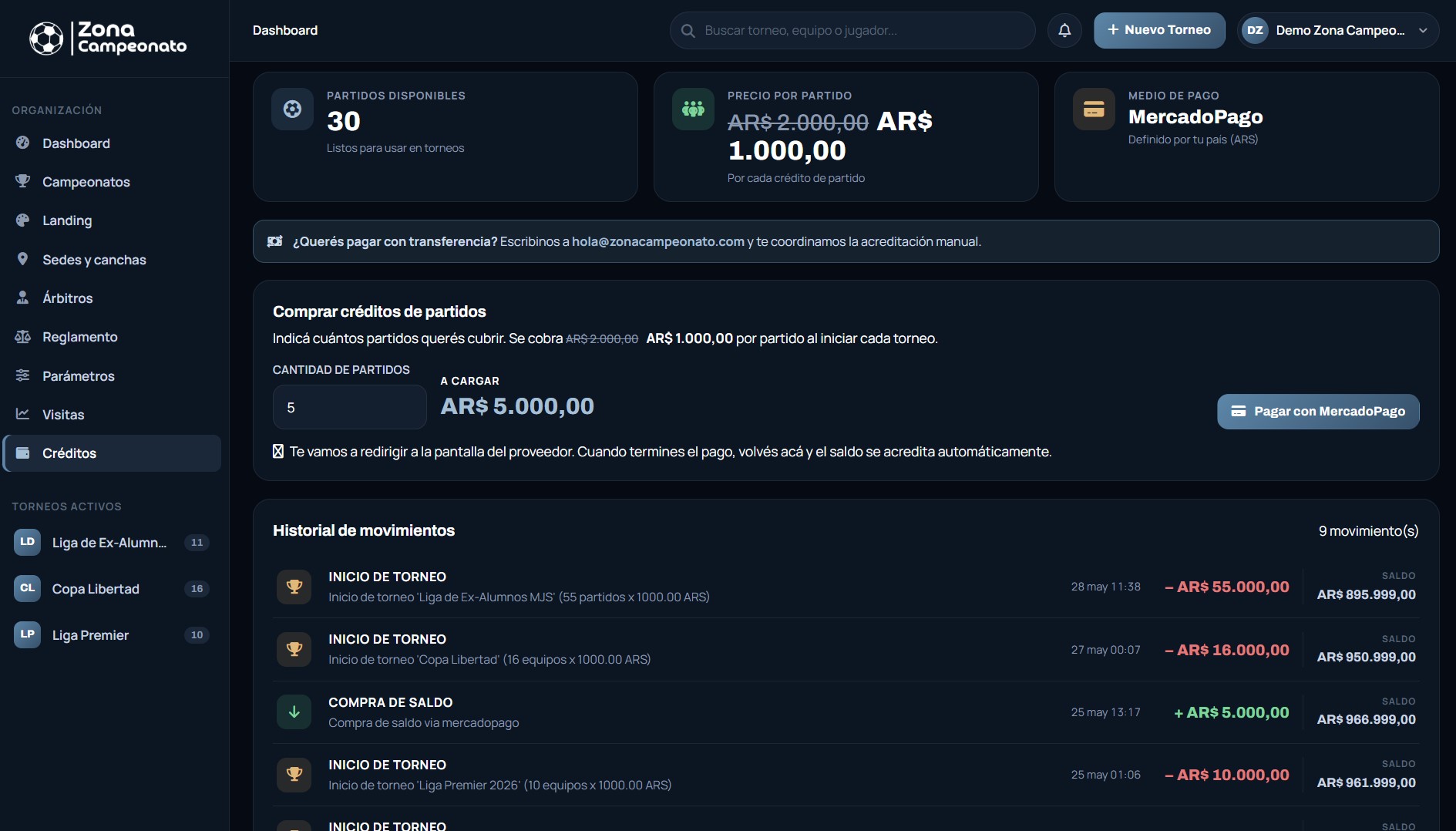Select the + AR$ 5.000,00 amount
Screen dimensions: 1456x831
(1231, 713)
